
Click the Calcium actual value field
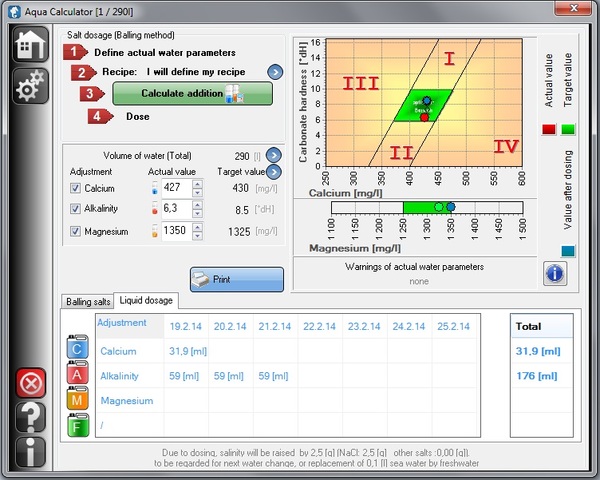174,187
